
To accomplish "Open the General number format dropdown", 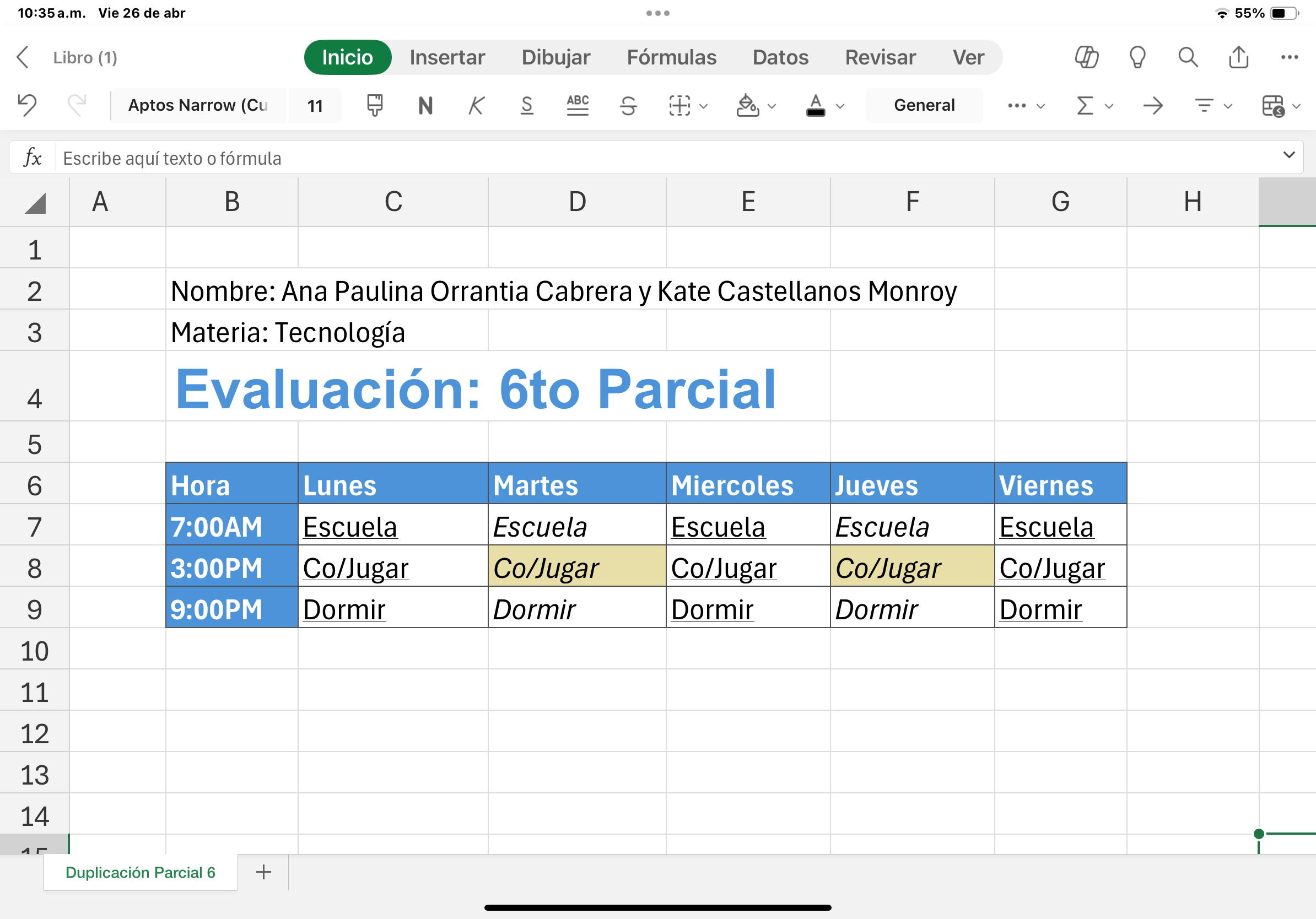I will 924,105.
